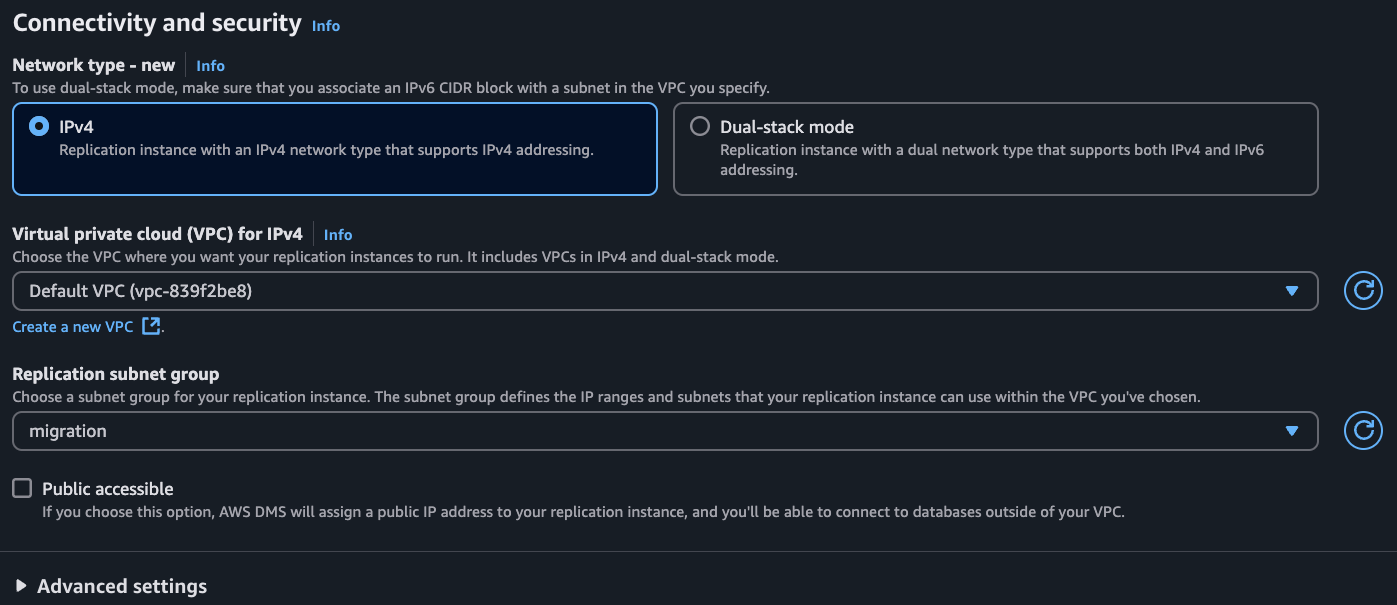This screenshot has height=605, width=1397.
Task: Click the dropdown arrow in the subnet group selector
Action: [1291, 431]
